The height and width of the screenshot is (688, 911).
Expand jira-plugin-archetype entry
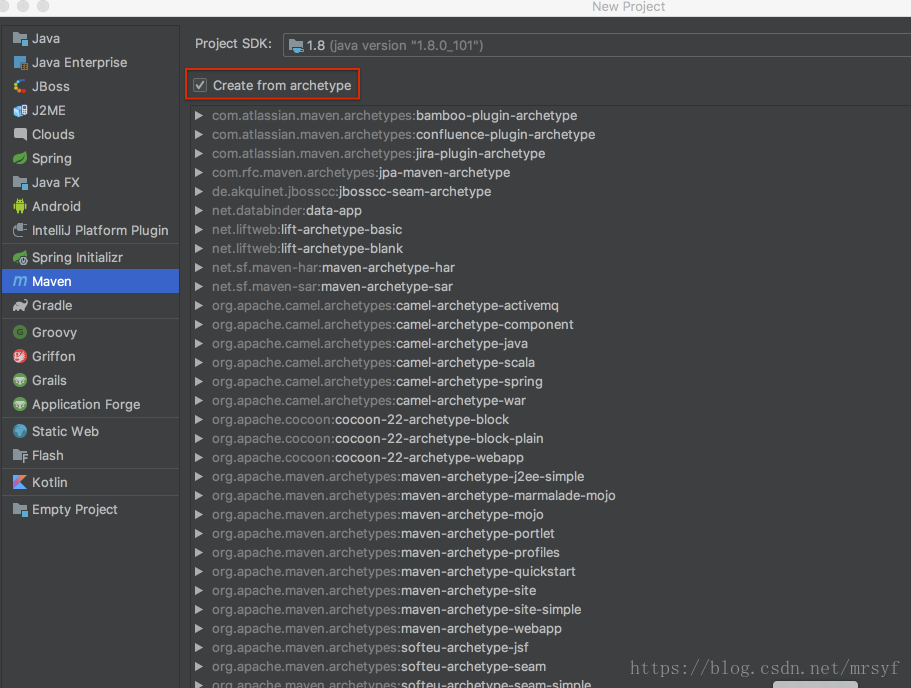click(x=199, y=153)
